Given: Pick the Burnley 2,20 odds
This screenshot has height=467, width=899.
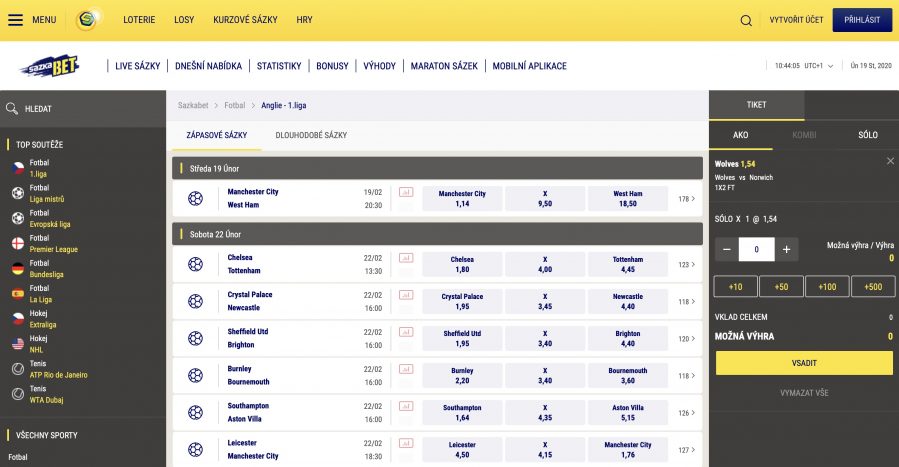Looking at the screenshot, I should pyautogui.click(x=462, y=375).
